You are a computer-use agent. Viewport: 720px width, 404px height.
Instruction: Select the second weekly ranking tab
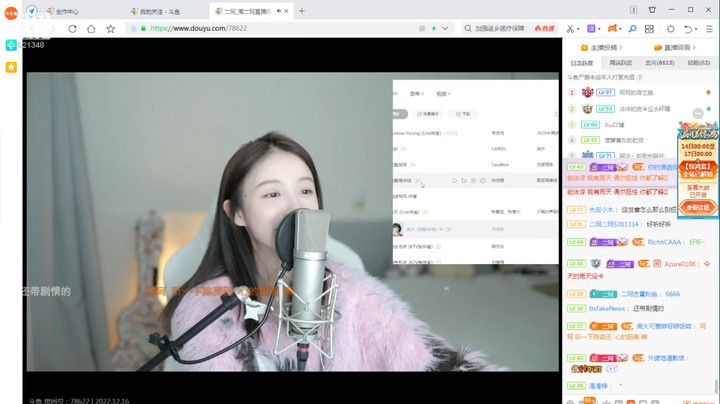click(620, 63)
